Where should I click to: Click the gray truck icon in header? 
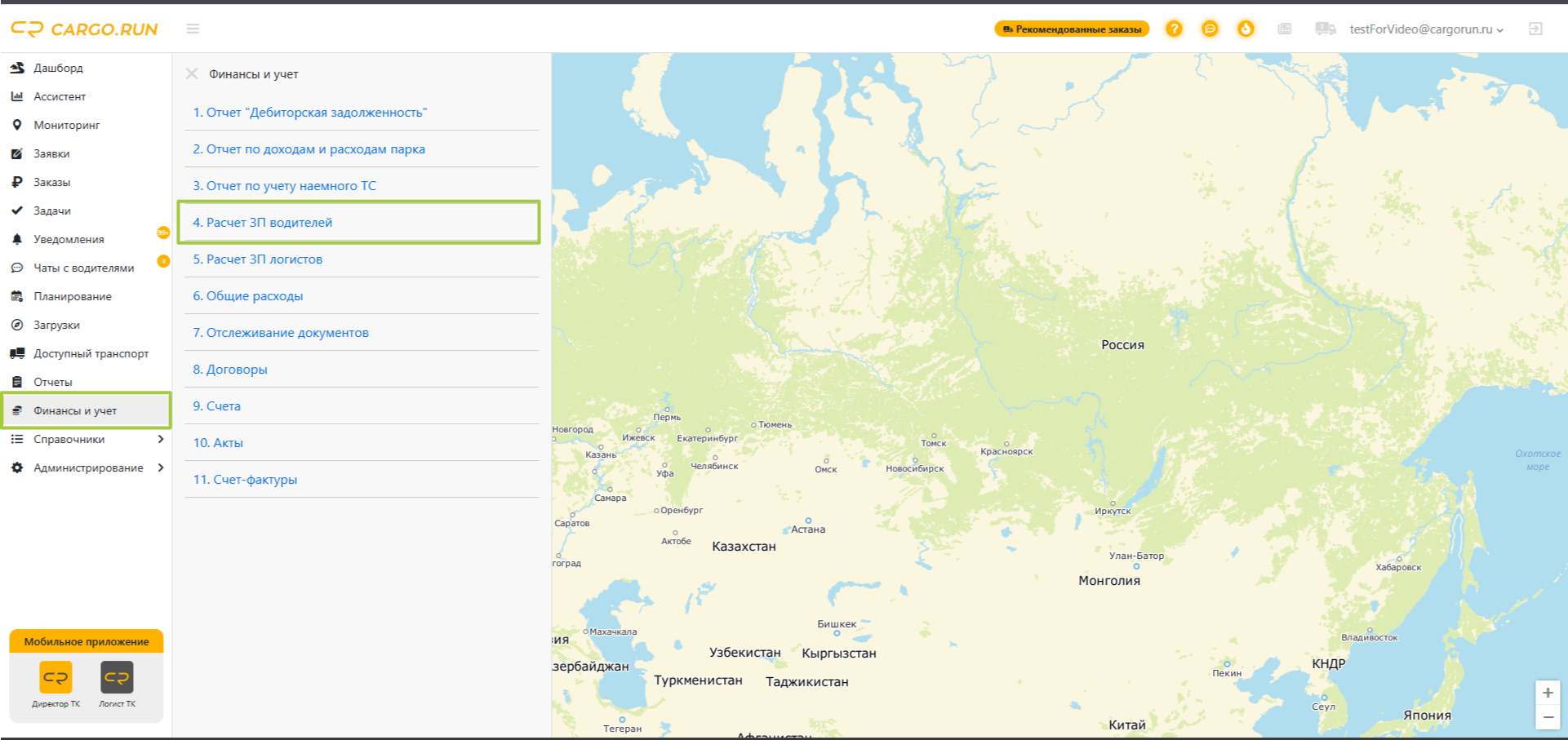1325,29
